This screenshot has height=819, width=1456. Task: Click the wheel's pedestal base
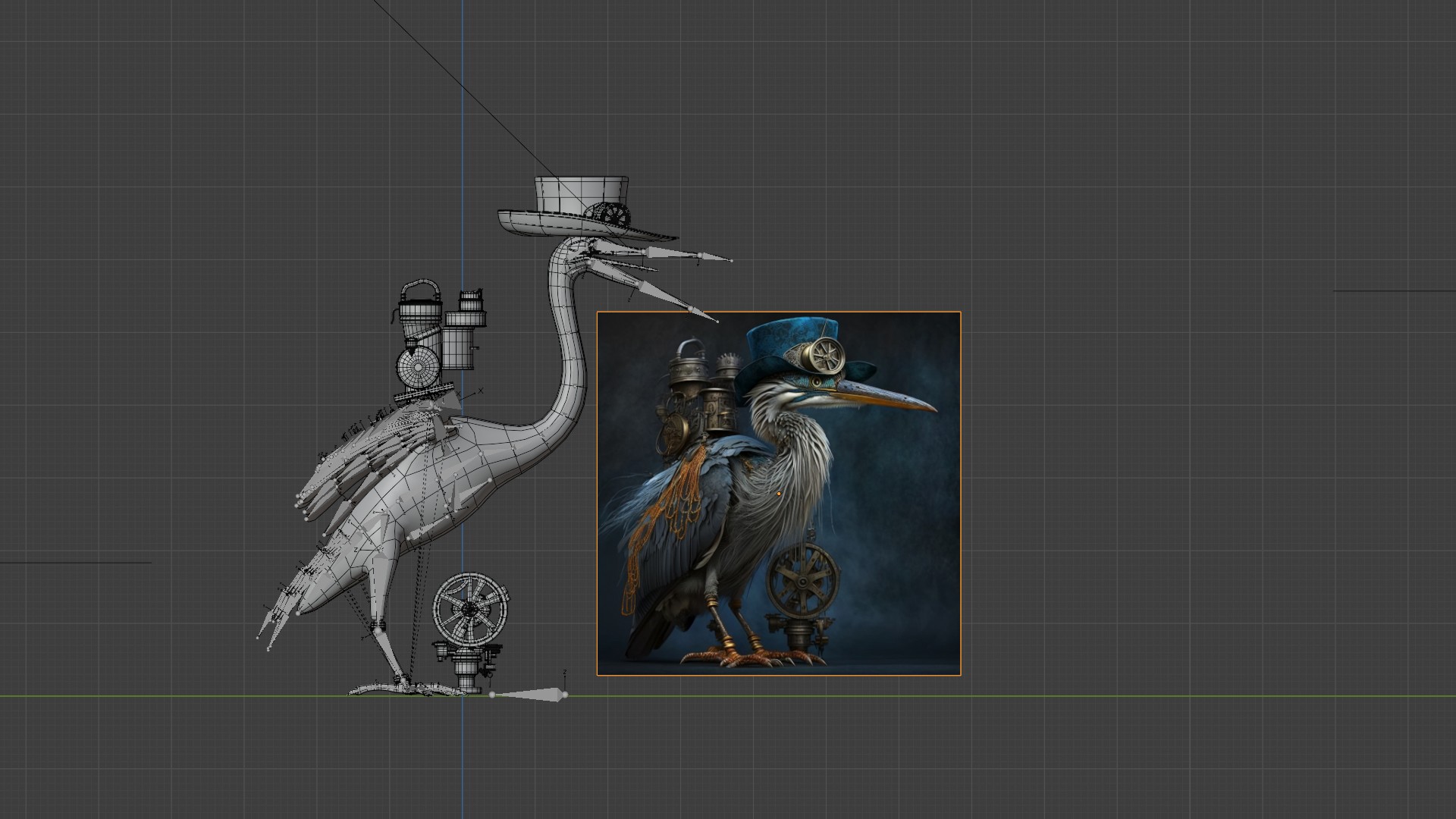click(467, 673)
